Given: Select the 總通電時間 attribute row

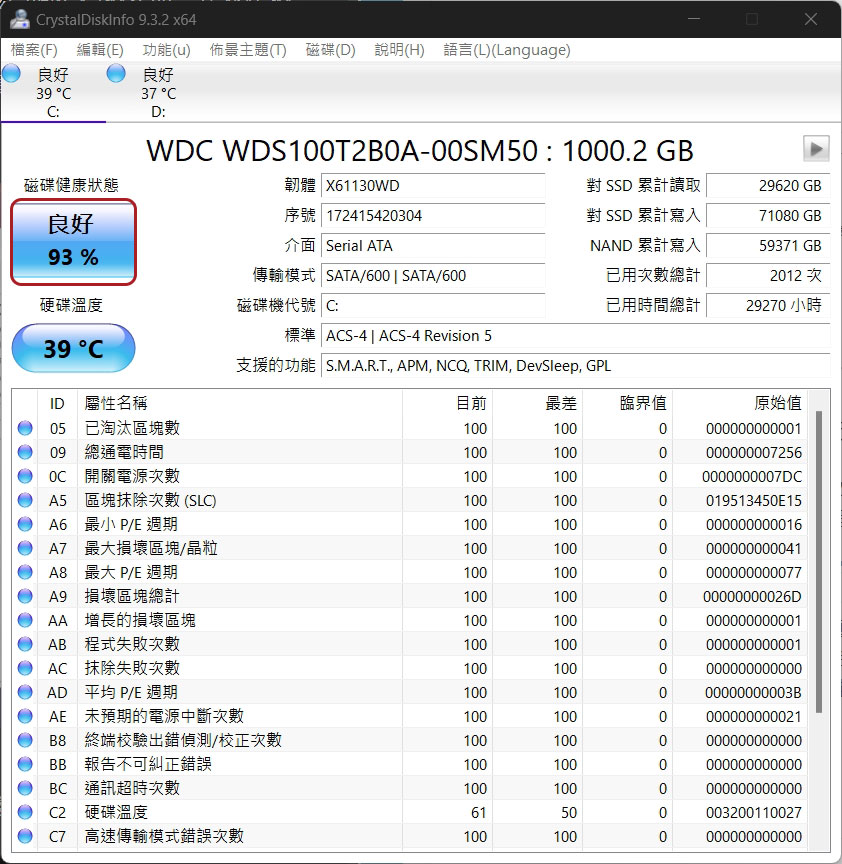Looking at the screenshot, I should [409, 452].
